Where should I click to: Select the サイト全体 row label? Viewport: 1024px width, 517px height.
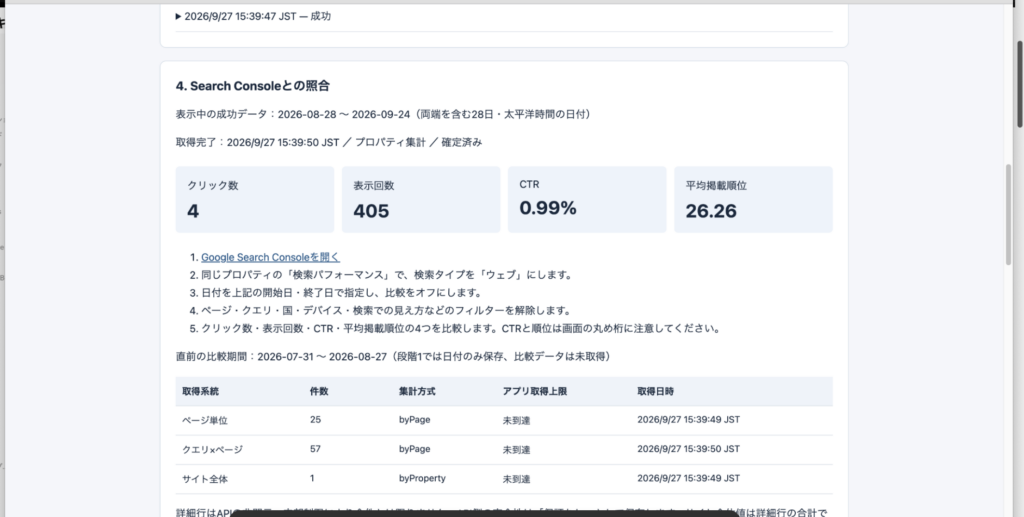click(205, 479)
